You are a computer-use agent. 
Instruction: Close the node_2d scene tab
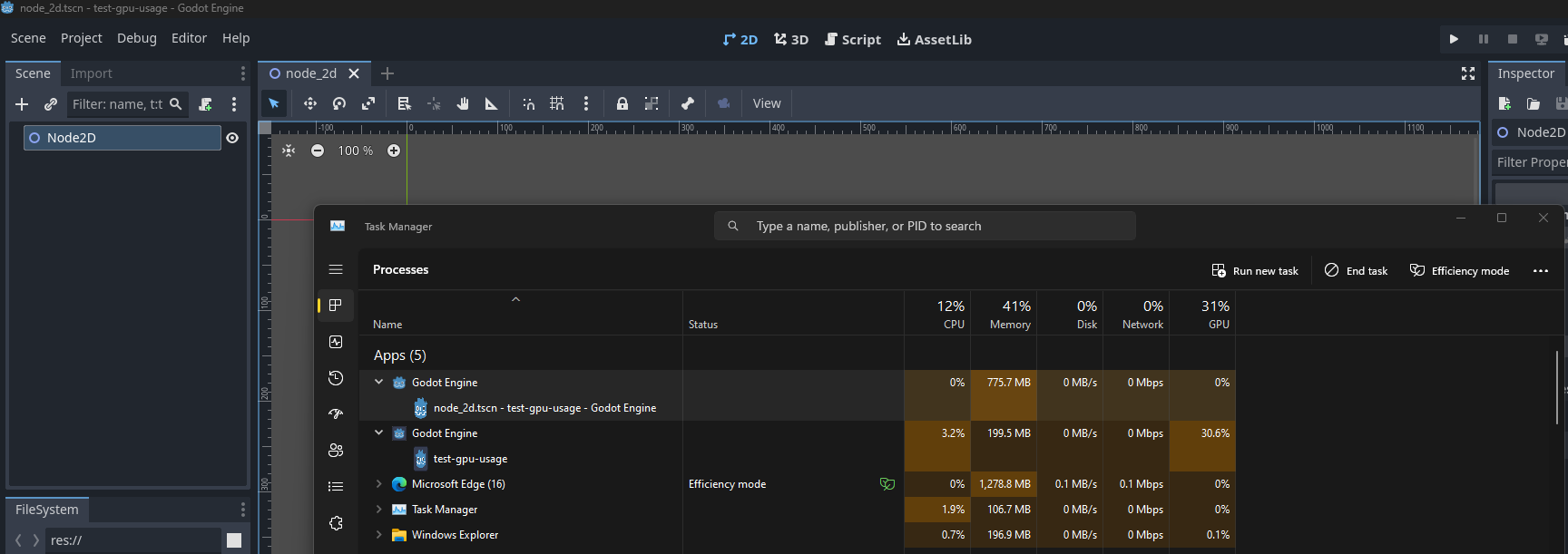click(354, 73)
